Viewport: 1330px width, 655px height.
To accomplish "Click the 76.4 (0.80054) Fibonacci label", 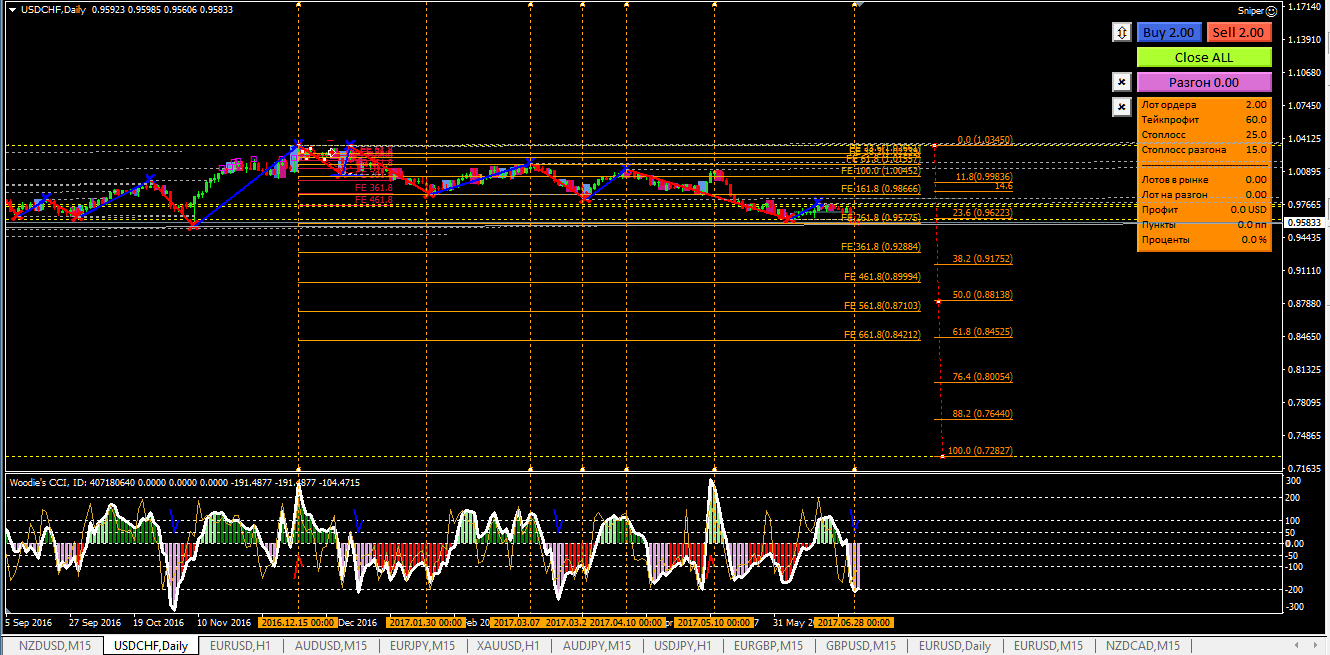I will [982, 377].
